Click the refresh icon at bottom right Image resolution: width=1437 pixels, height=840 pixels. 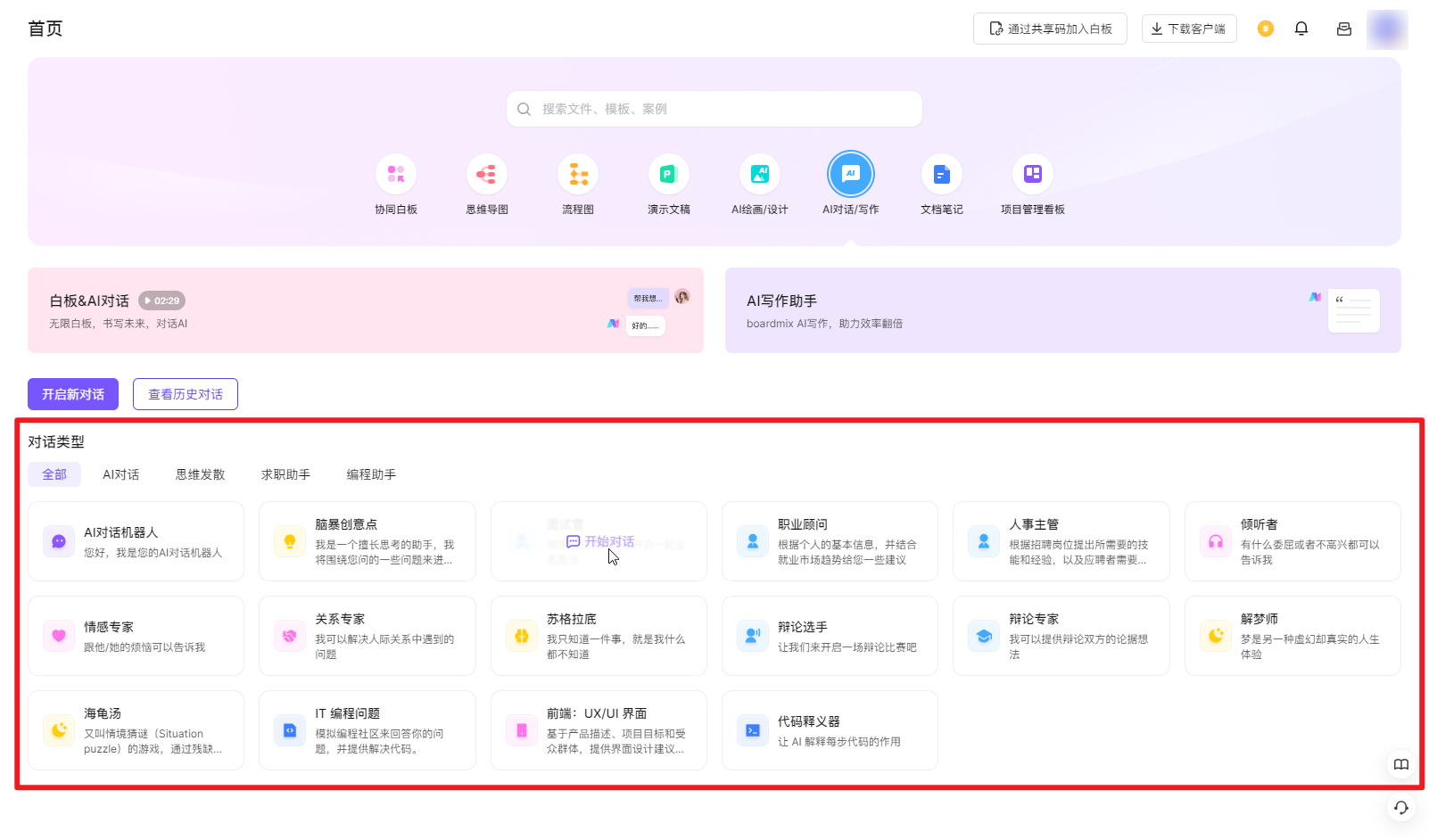(x=1400, y=808)
